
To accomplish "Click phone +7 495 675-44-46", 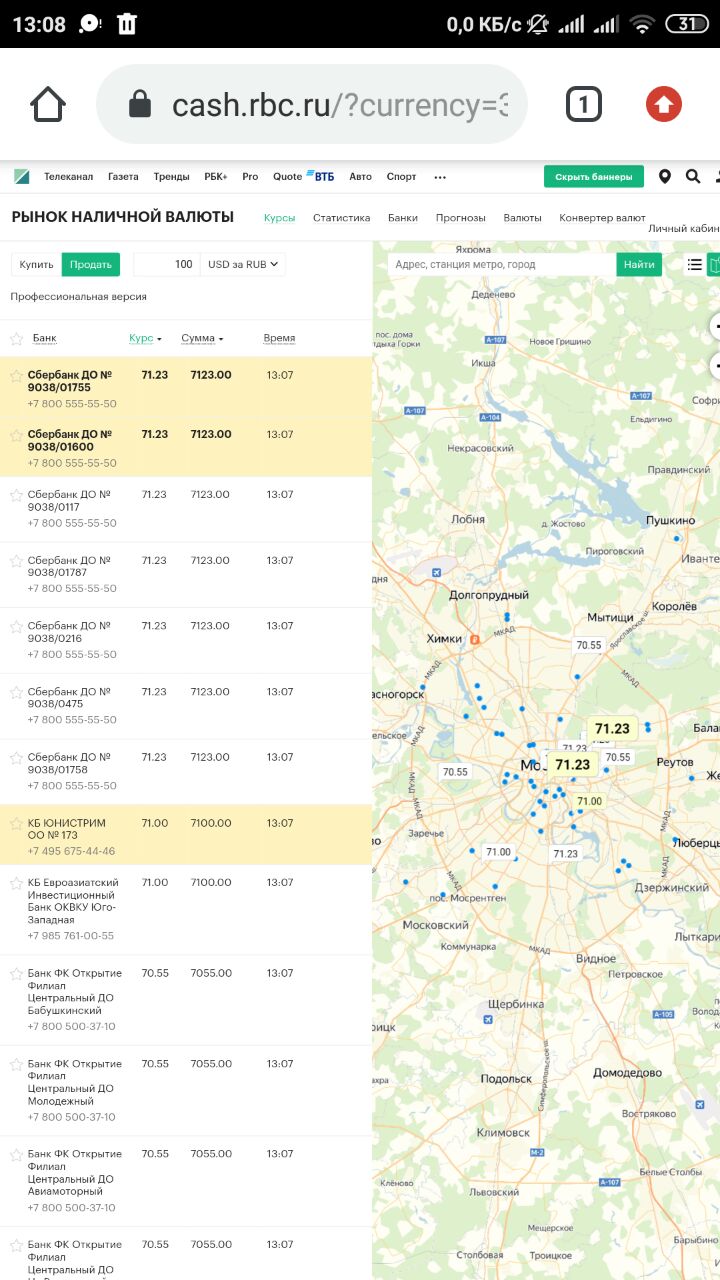I will click(71, 852).
